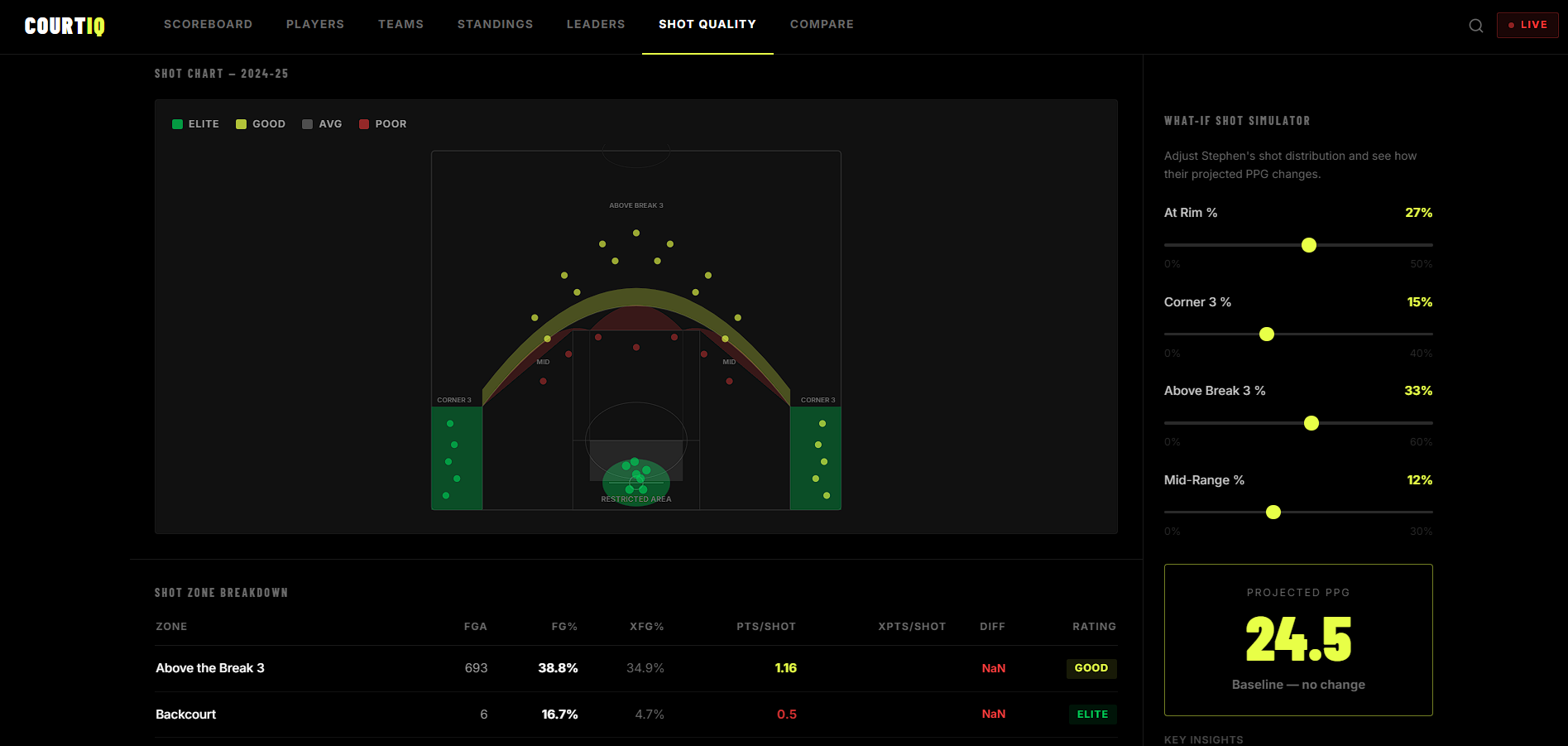Click the 27% At Rim value
Viewport: 1568px width, 746px height.
(1418, 213)
